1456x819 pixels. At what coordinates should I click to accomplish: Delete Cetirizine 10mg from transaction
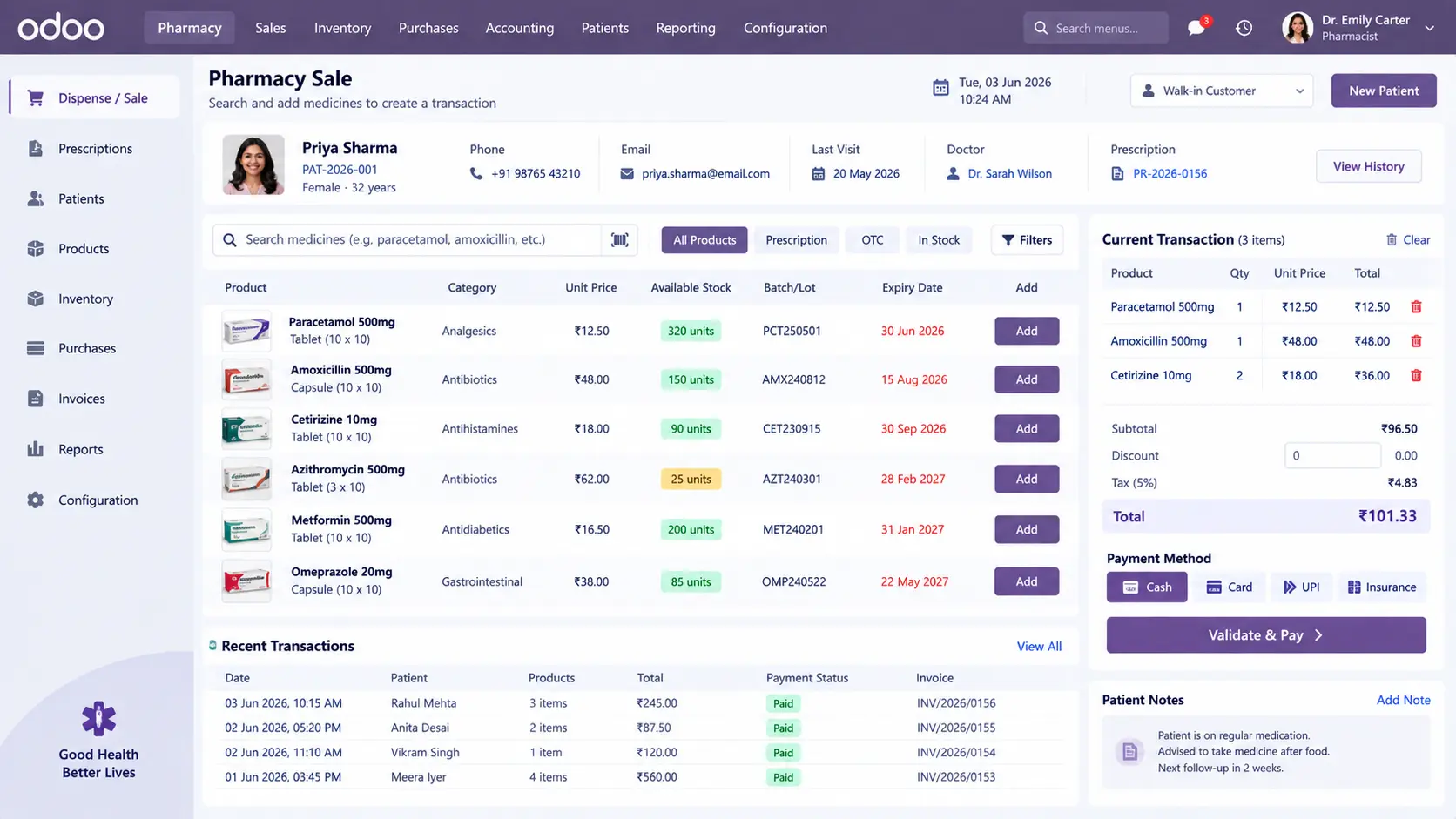coord(1416,376)
